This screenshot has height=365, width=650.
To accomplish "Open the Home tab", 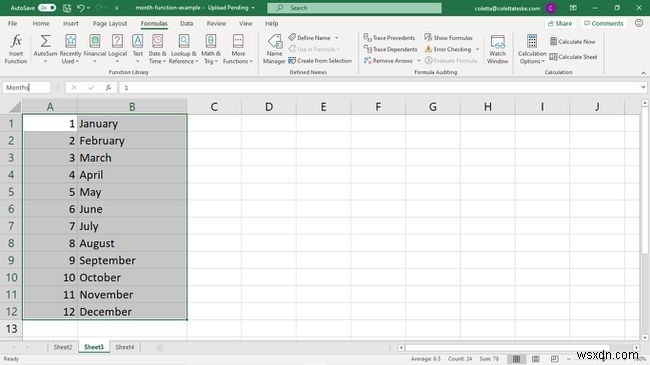I will point(41,24).
